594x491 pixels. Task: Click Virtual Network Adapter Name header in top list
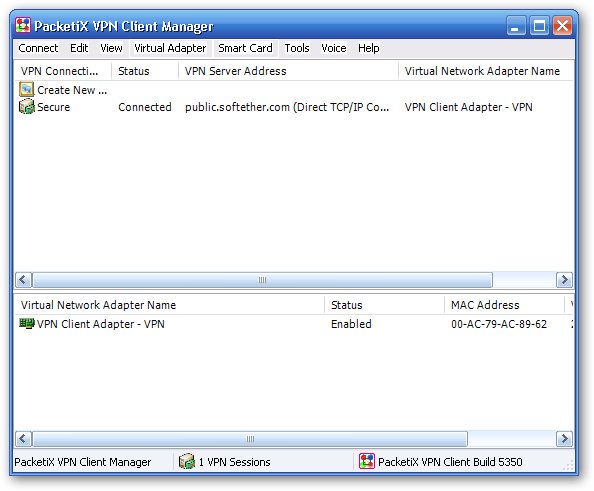point(485,71)
